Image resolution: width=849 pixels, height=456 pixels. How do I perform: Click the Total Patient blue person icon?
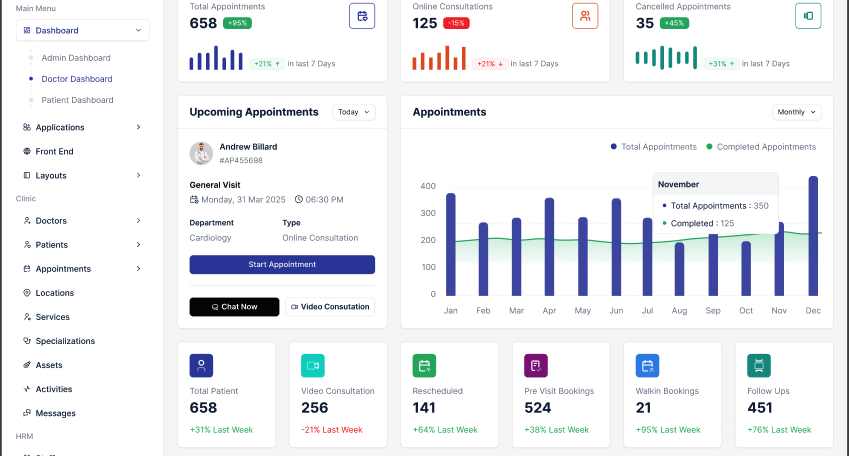tap(201, 366)
